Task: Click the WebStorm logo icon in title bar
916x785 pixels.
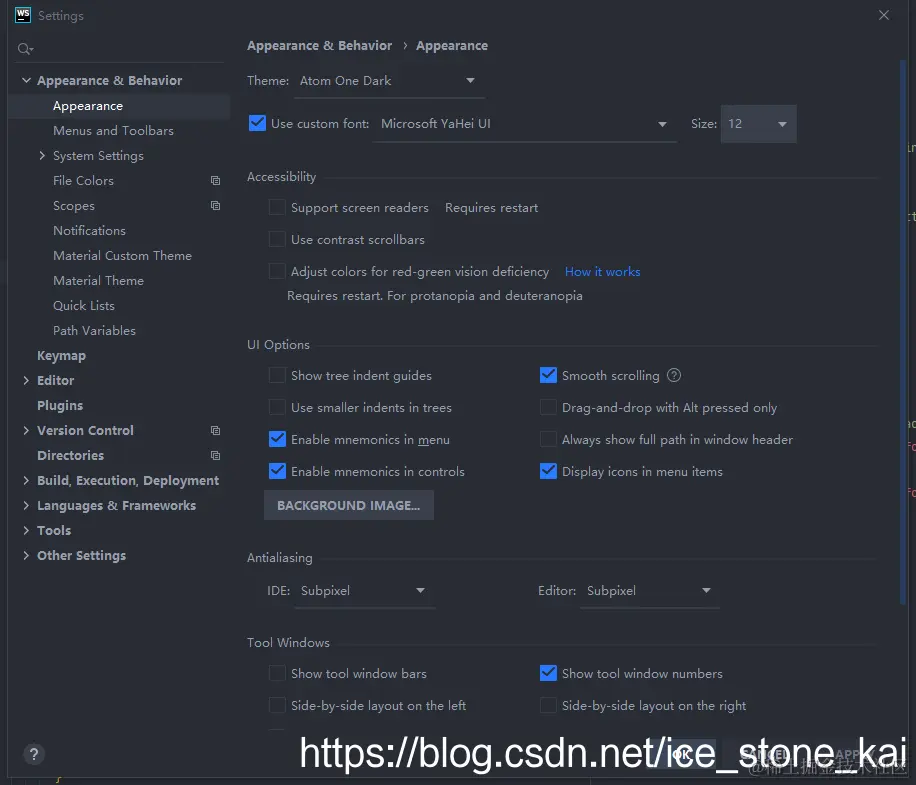Action: 23,15
